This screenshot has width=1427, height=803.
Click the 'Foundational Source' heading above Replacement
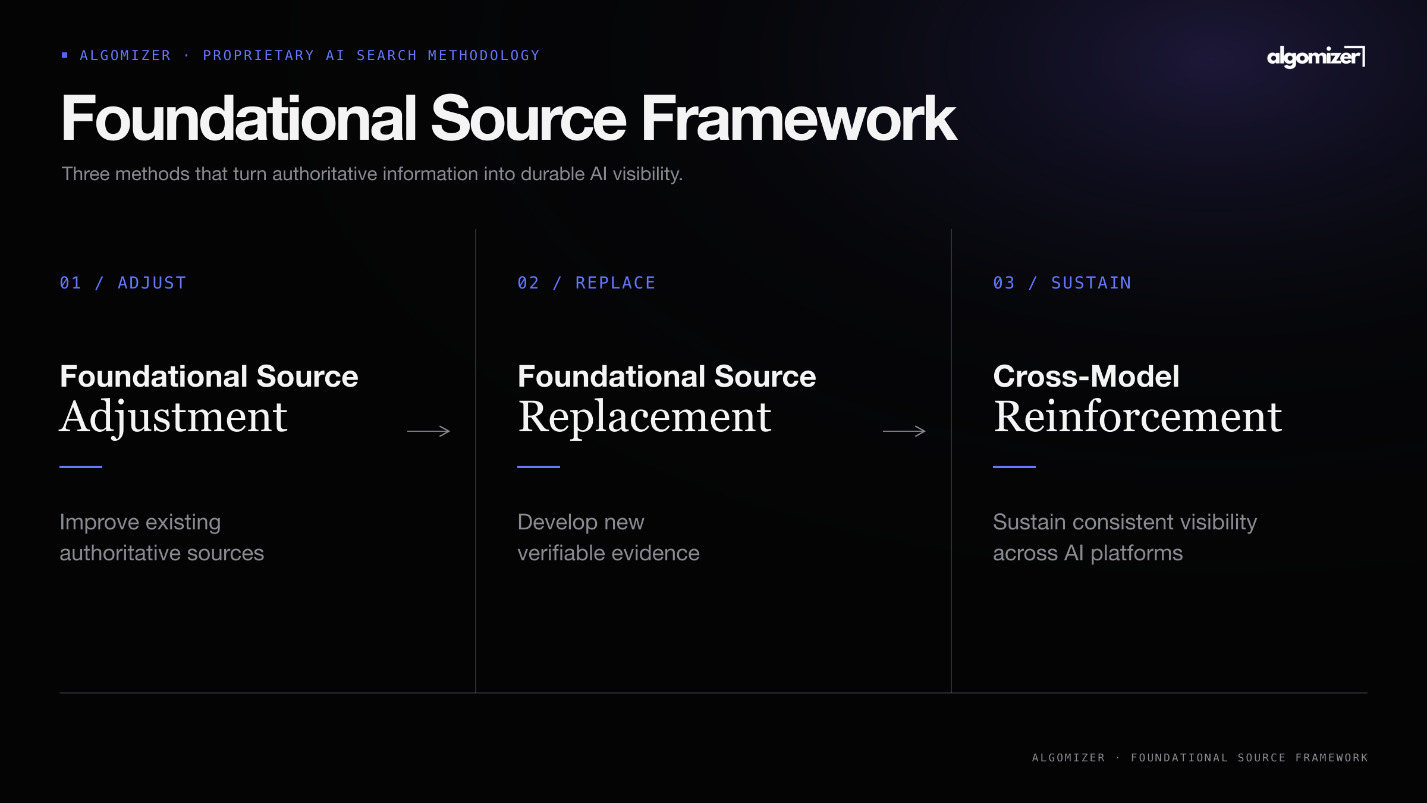coord(667,377)
